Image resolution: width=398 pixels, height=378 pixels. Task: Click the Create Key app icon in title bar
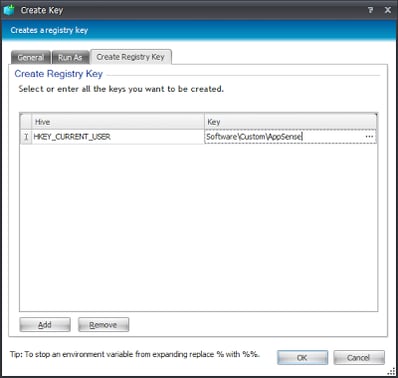[9, 10]
